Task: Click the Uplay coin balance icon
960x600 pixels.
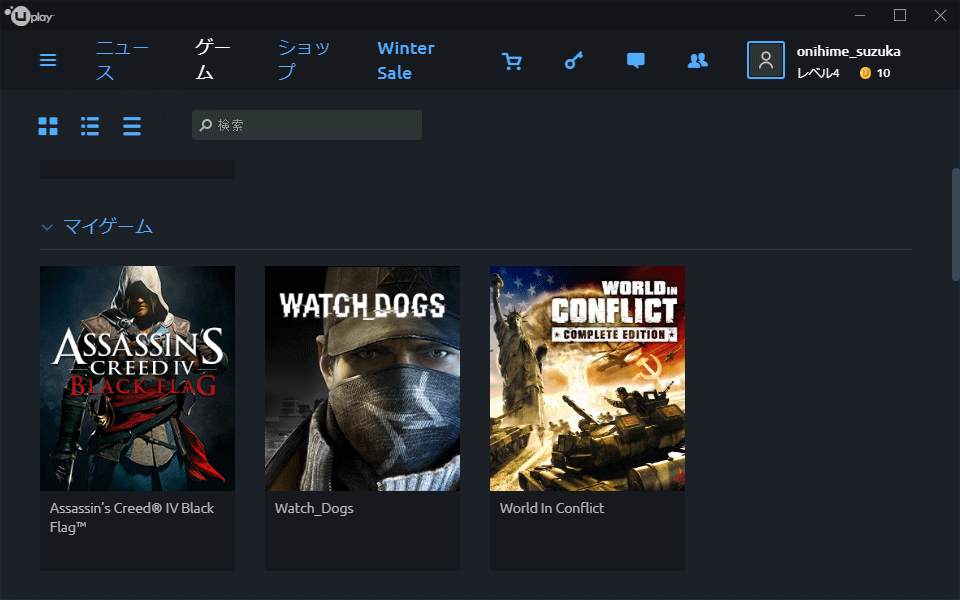Action: [864, 73]
